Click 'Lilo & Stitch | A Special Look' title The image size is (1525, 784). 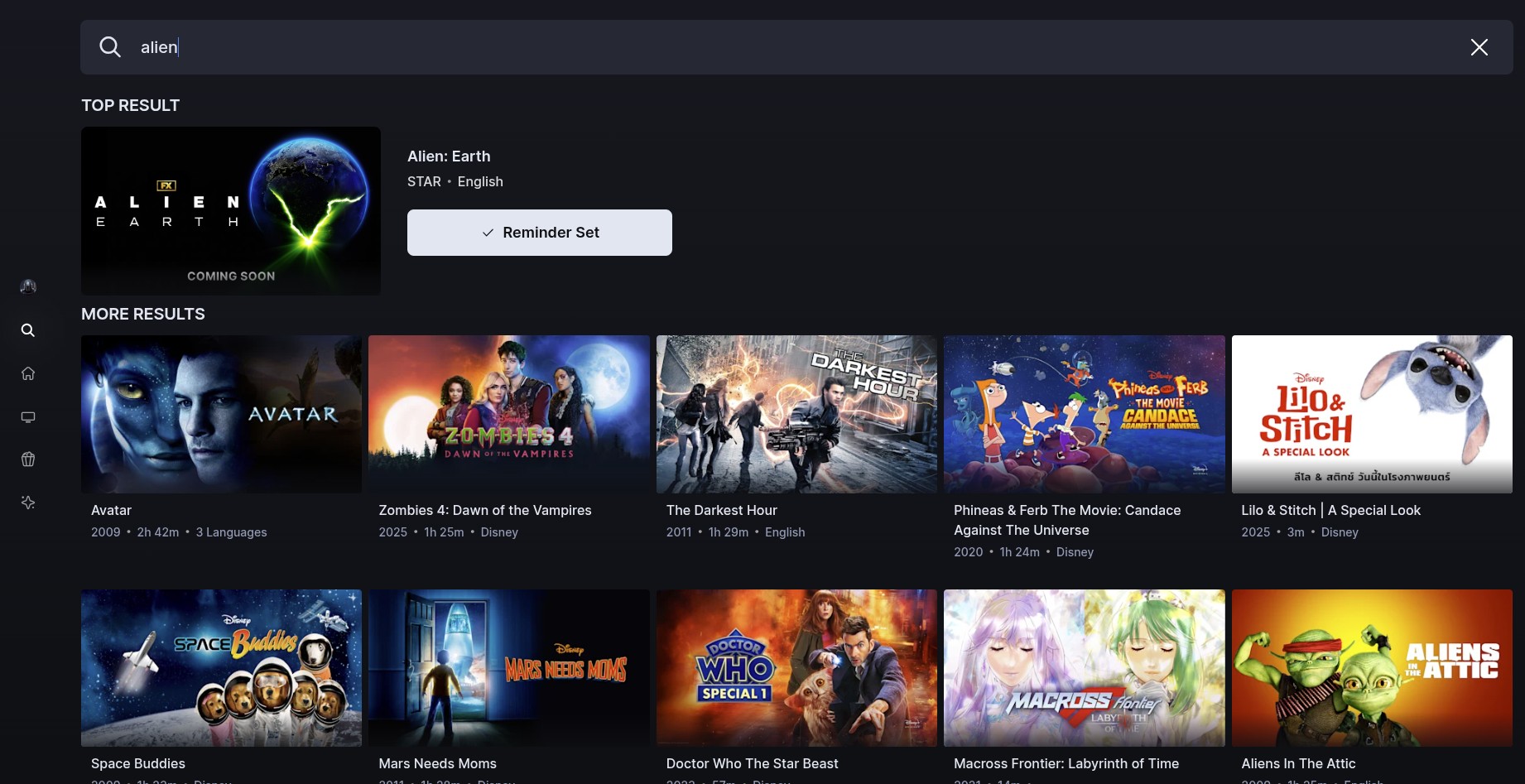(1331, 511)
